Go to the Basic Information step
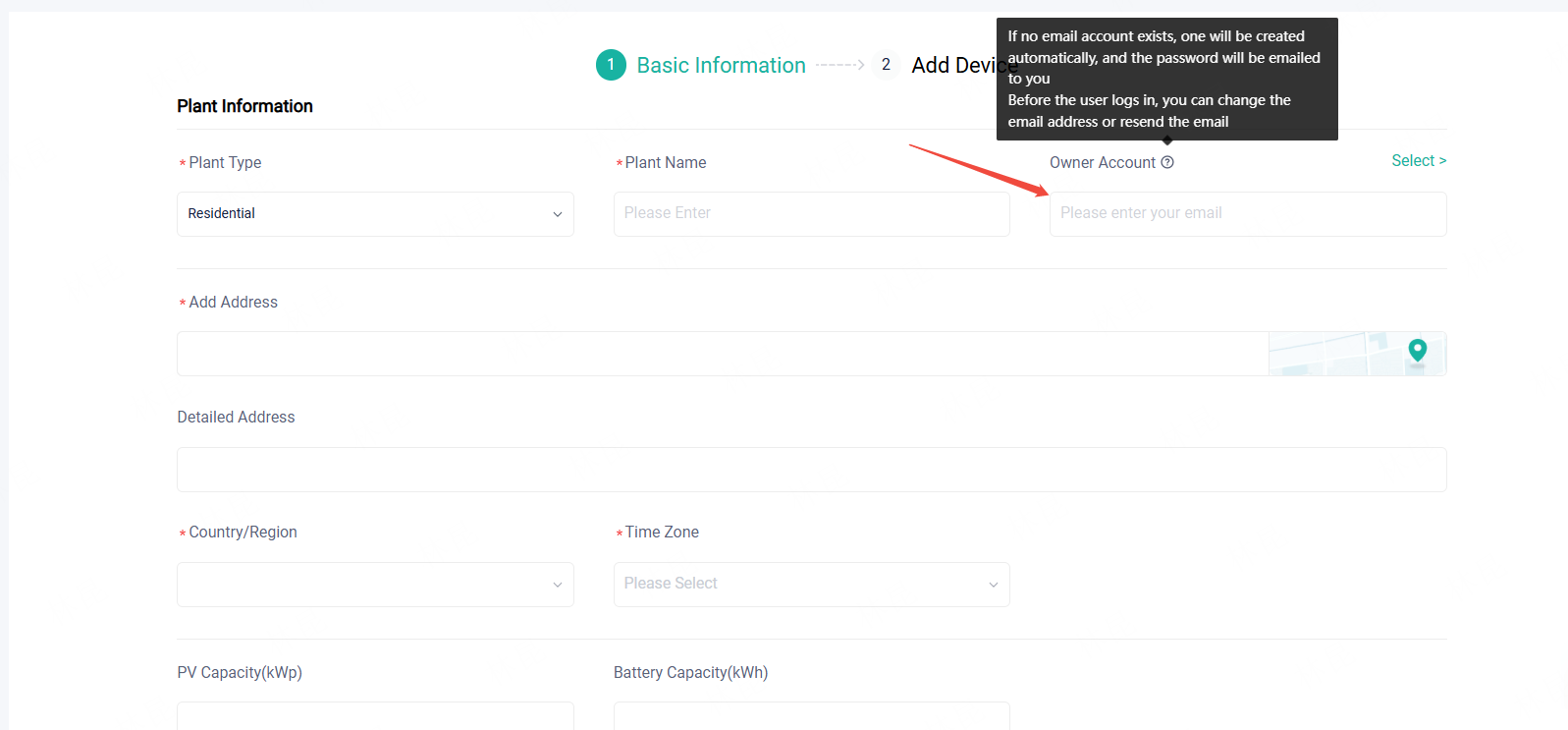1568x730 pixels. tap(721, 65)
